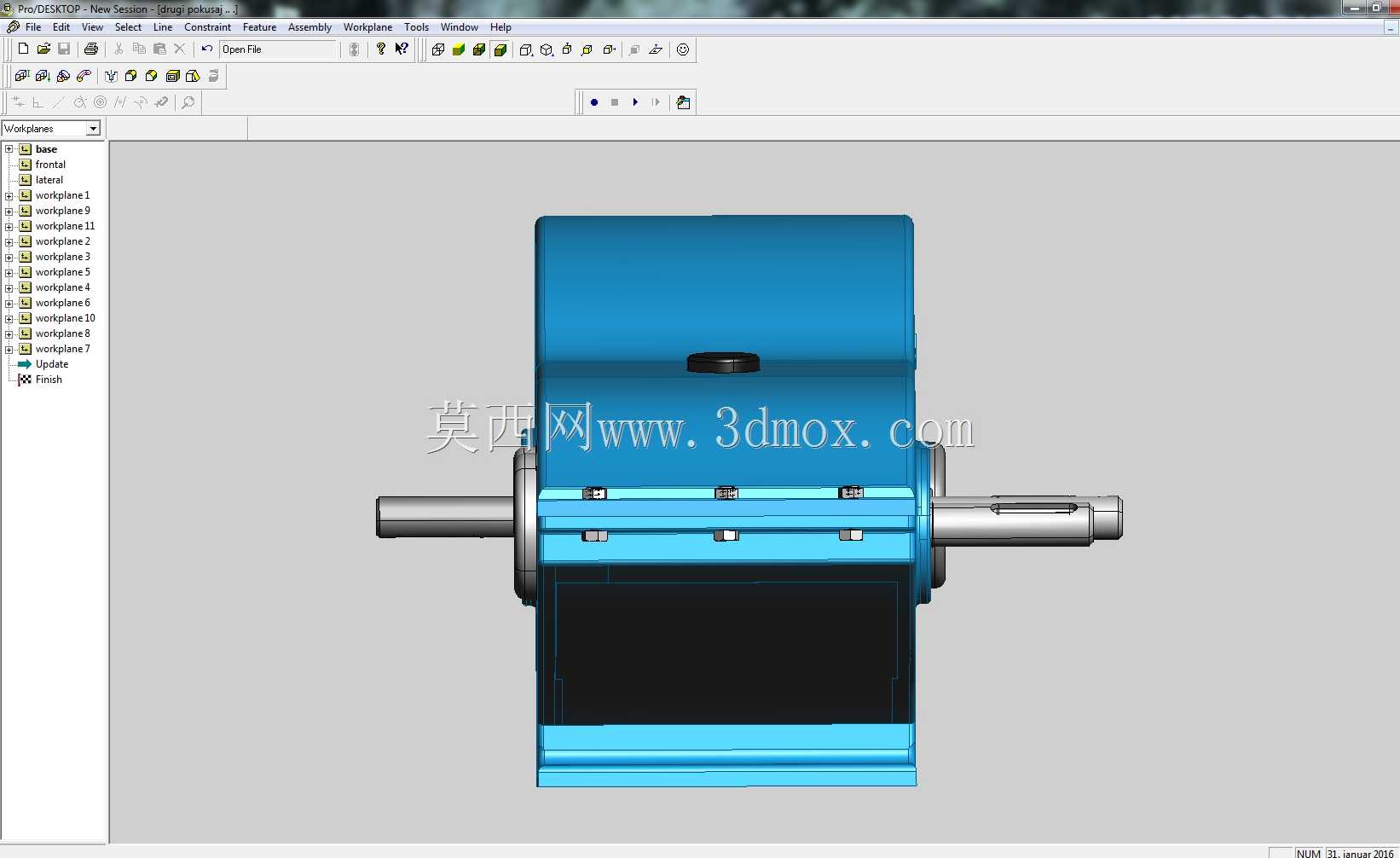This screenshot has width=1400, height=858.
Task: Open the Workplanes browser dropdown
Action: [x=94, y=129]
